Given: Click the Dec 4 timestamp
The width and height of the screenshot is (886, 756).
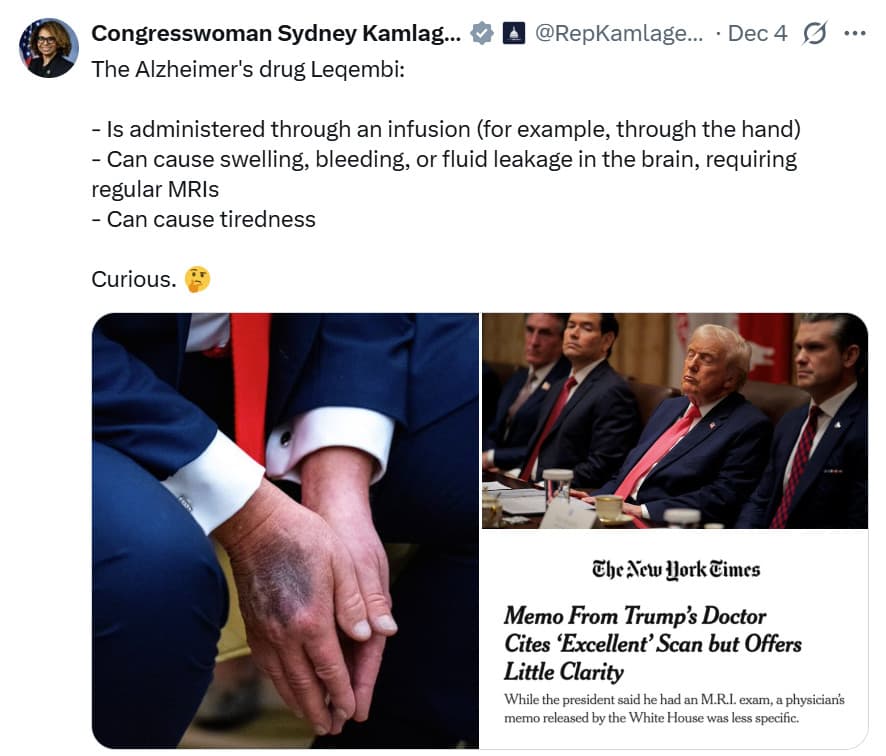Looking at the screenshot, I should [757, 33].
